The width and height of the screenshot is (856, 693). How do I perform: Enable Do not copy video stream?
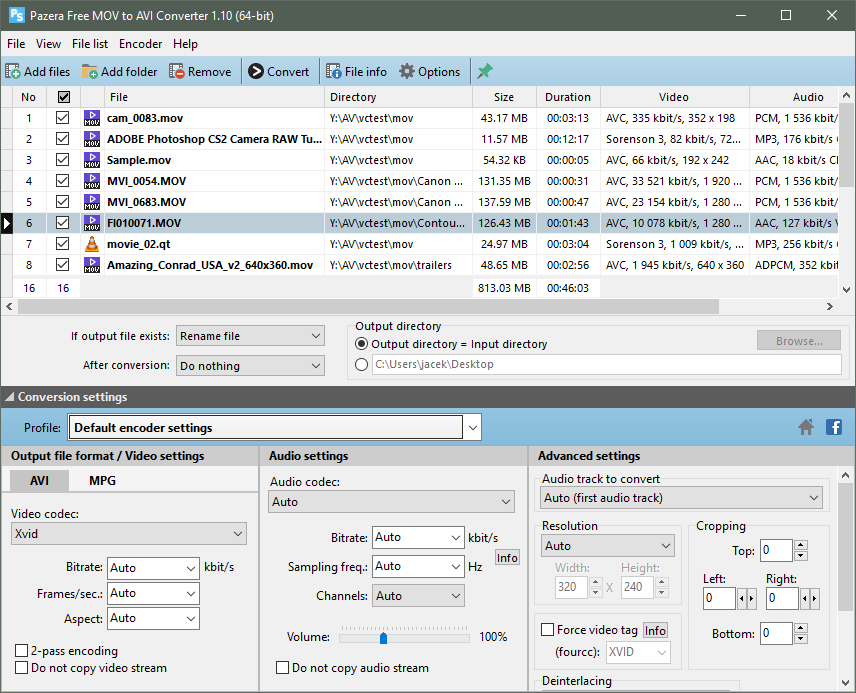[x=21, y=667]
